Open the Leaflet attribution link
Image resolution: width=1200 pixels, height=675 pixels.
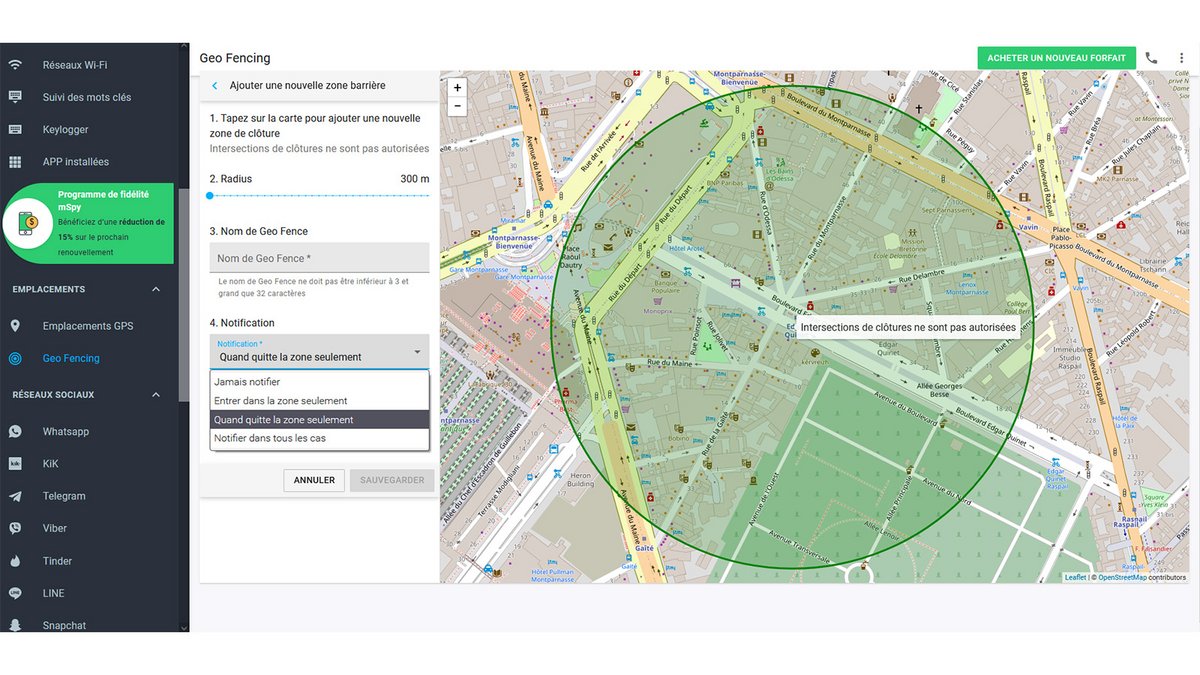tap(1075, 577)
